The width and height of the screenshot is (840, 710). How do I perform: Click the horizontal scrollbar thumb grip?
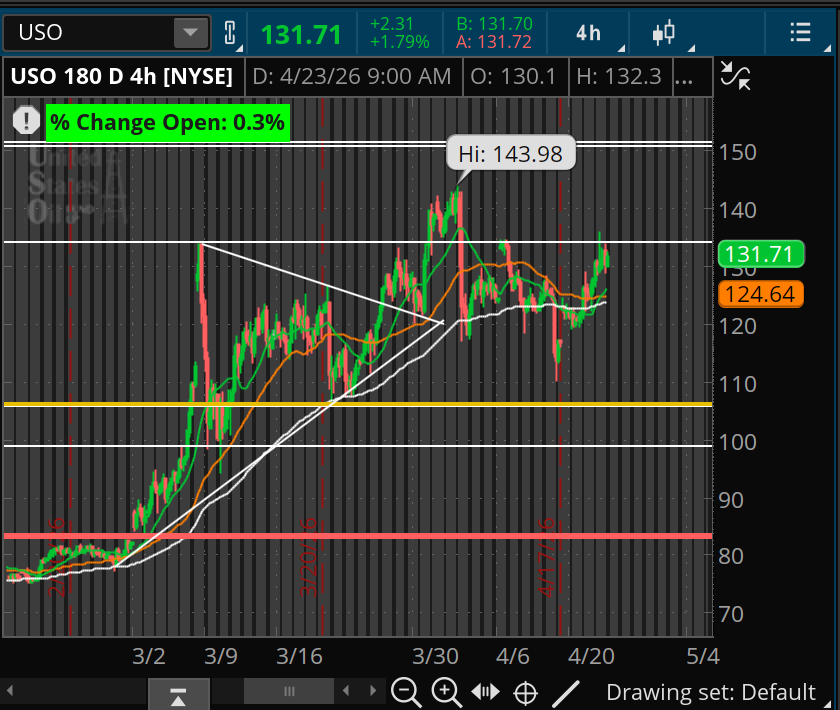pyautogui.click(x=289, y=691)
